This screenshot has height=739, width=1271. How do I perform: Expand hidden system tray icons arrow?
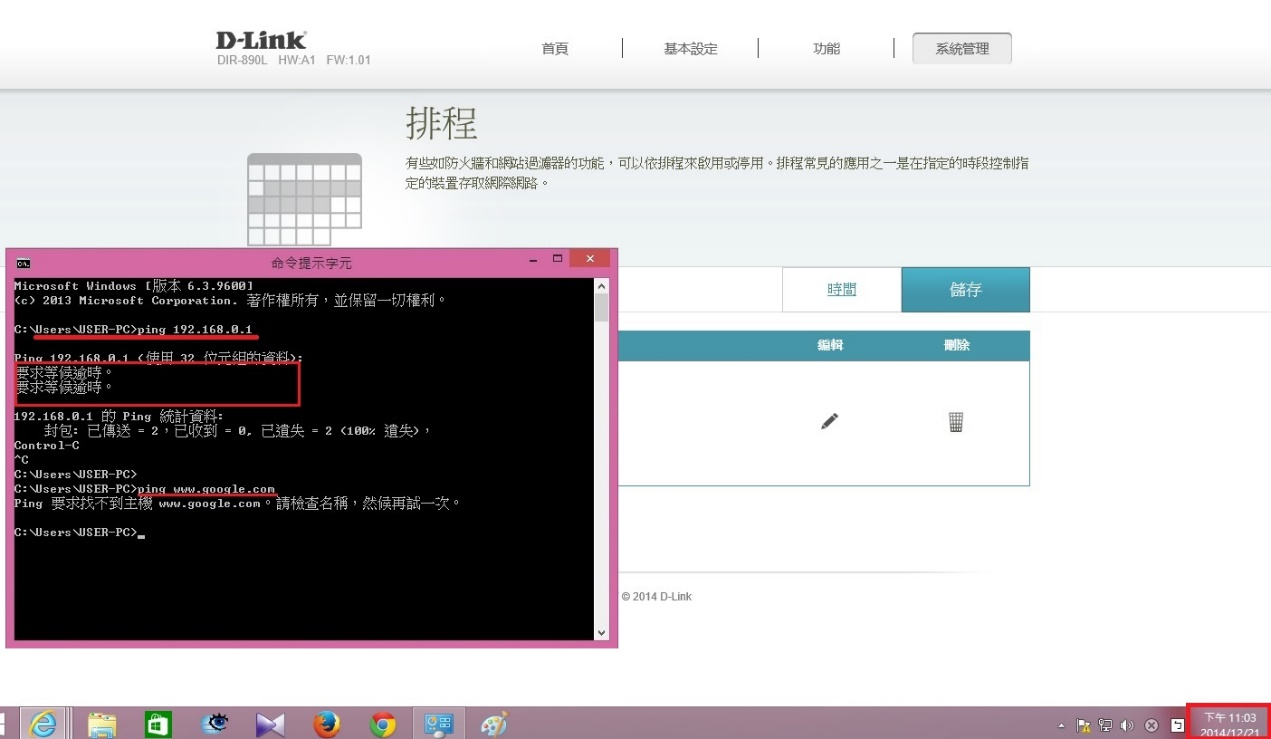(1062, 725)
